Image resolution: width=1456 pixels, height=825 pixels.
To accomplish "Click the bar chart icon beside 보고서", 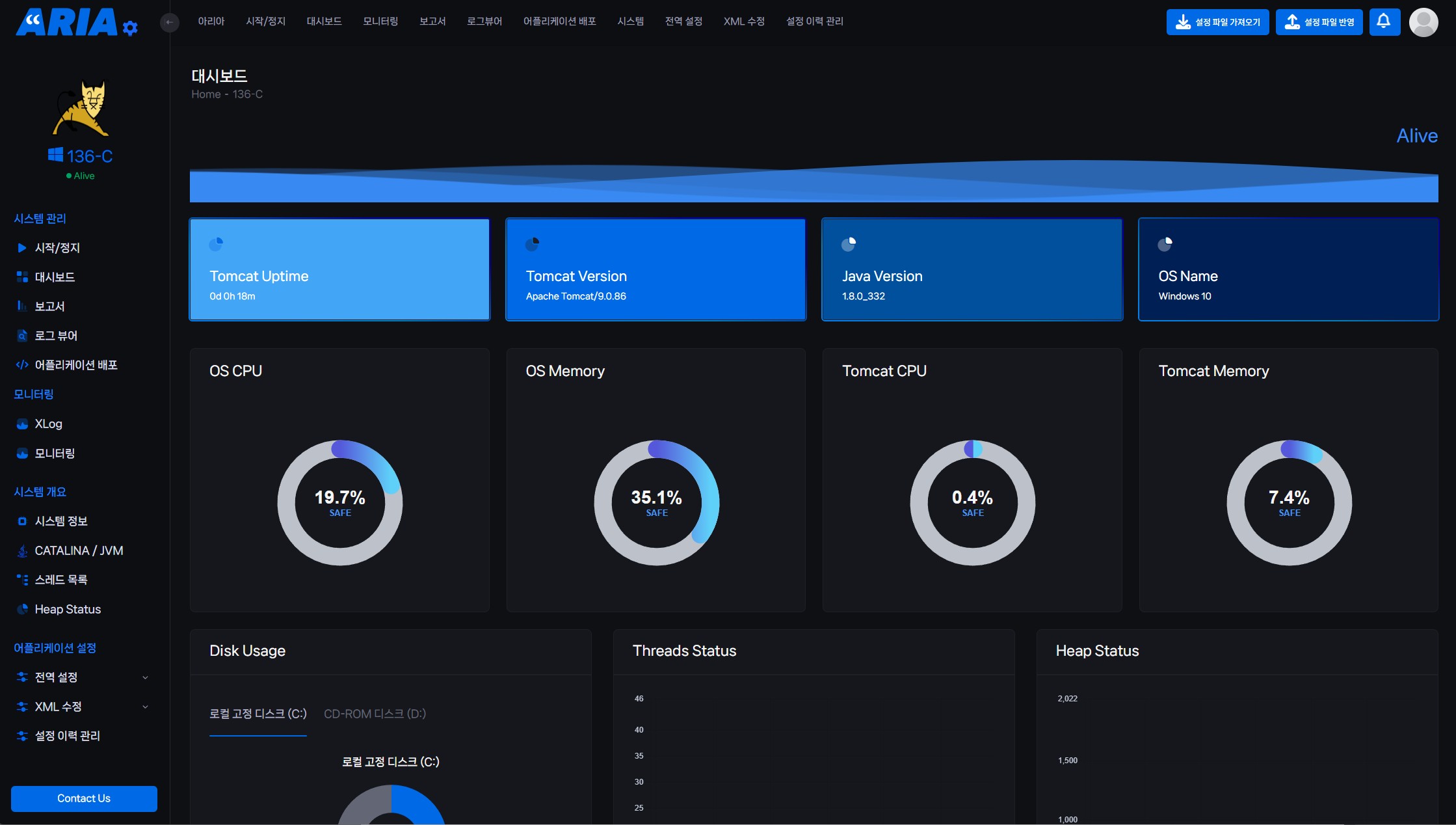I will pos(22,306).
